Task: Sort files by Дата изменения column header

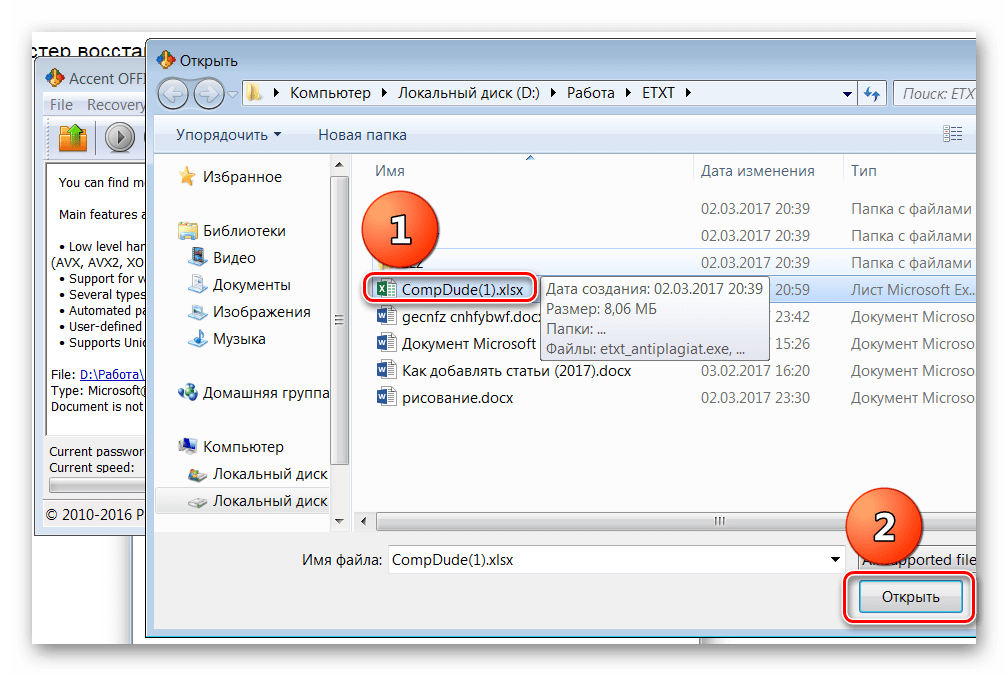Action: point(757,171)
